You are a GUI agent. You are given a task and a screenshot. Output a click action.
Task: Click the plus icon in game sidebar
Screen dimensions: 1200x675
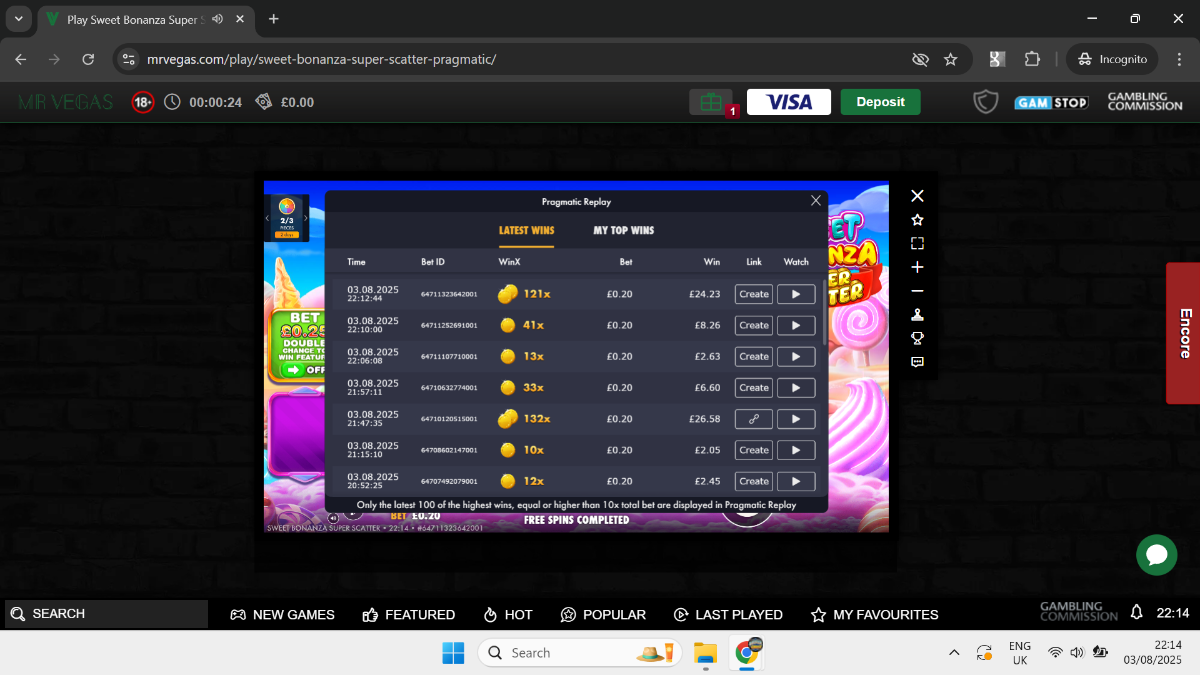coord(917,267)
